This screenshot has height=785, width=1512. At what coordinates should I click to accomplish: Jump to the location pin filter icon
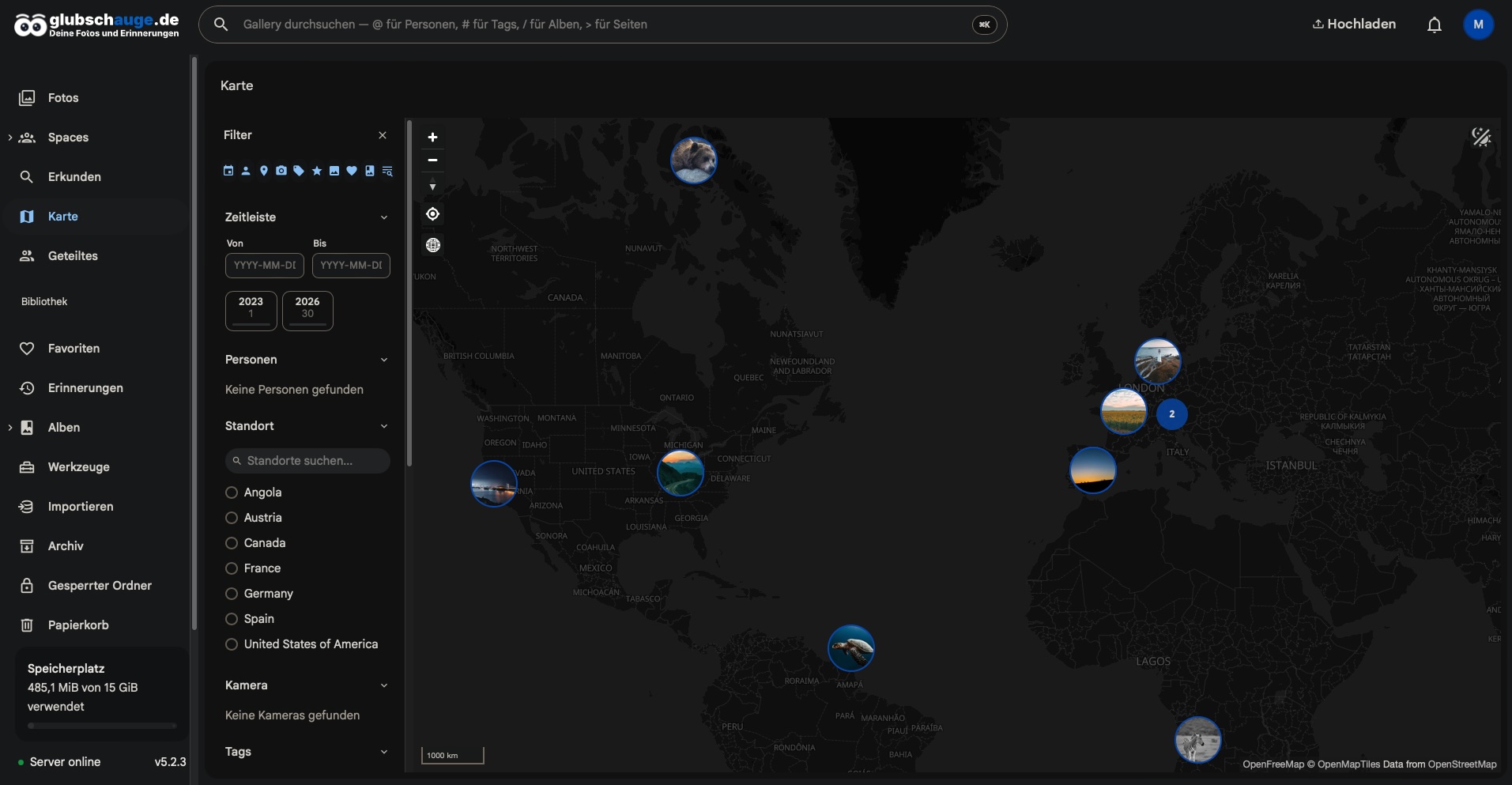[x=264, y=171]
